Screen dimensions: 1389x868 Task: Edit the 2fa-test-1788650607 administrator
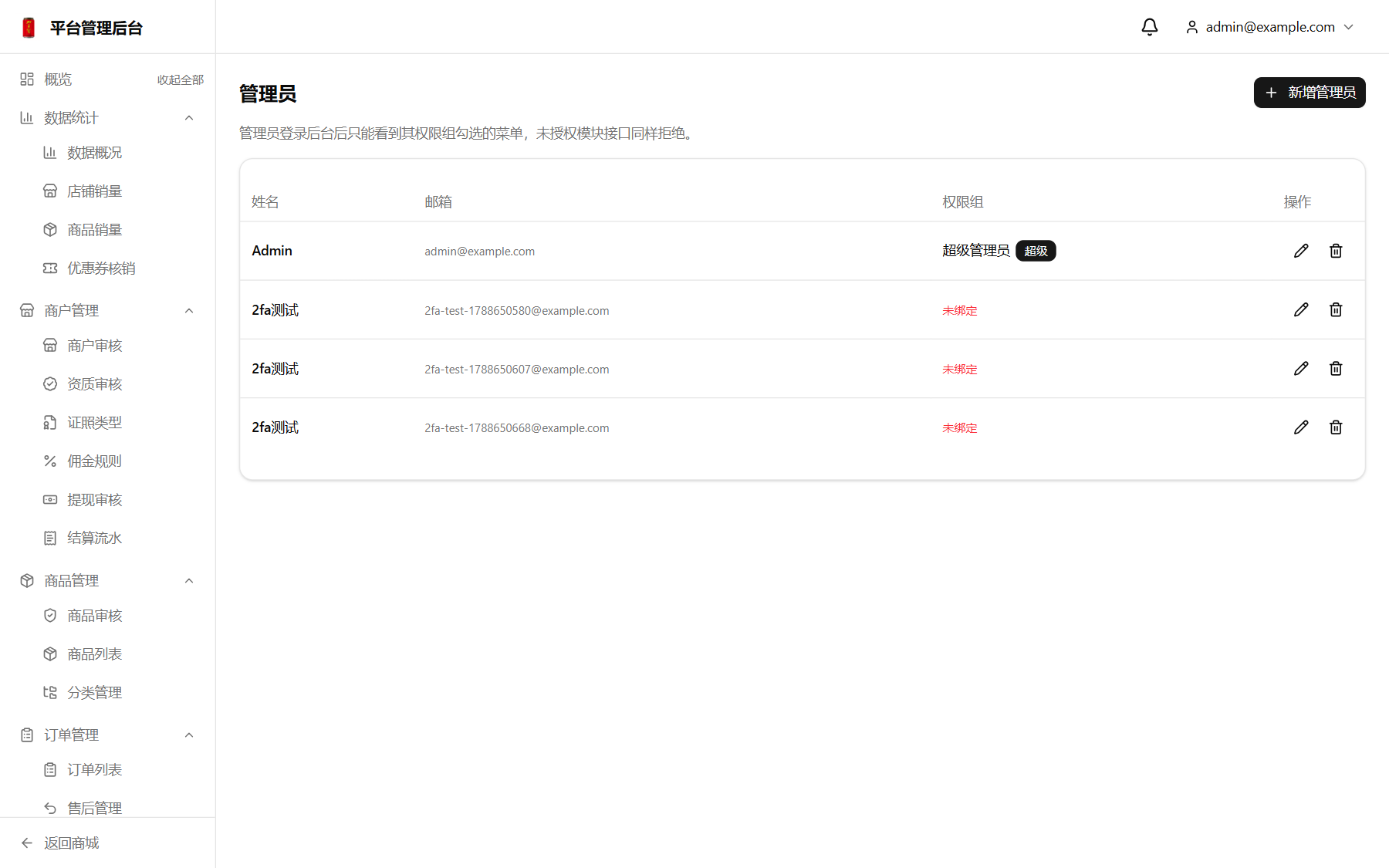click(1301, 368)
